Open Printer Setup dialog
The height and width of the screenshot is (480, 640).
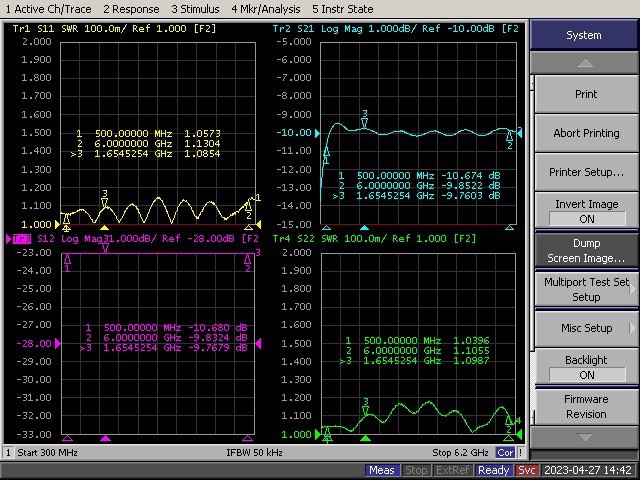586,172
